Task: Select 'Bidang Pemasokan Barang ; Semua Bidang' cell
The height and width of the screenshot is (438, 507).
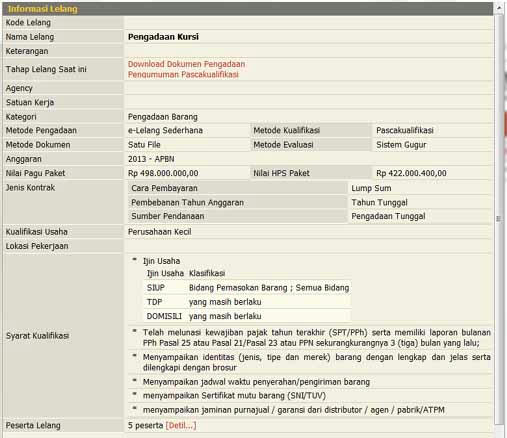Action: 269,288
